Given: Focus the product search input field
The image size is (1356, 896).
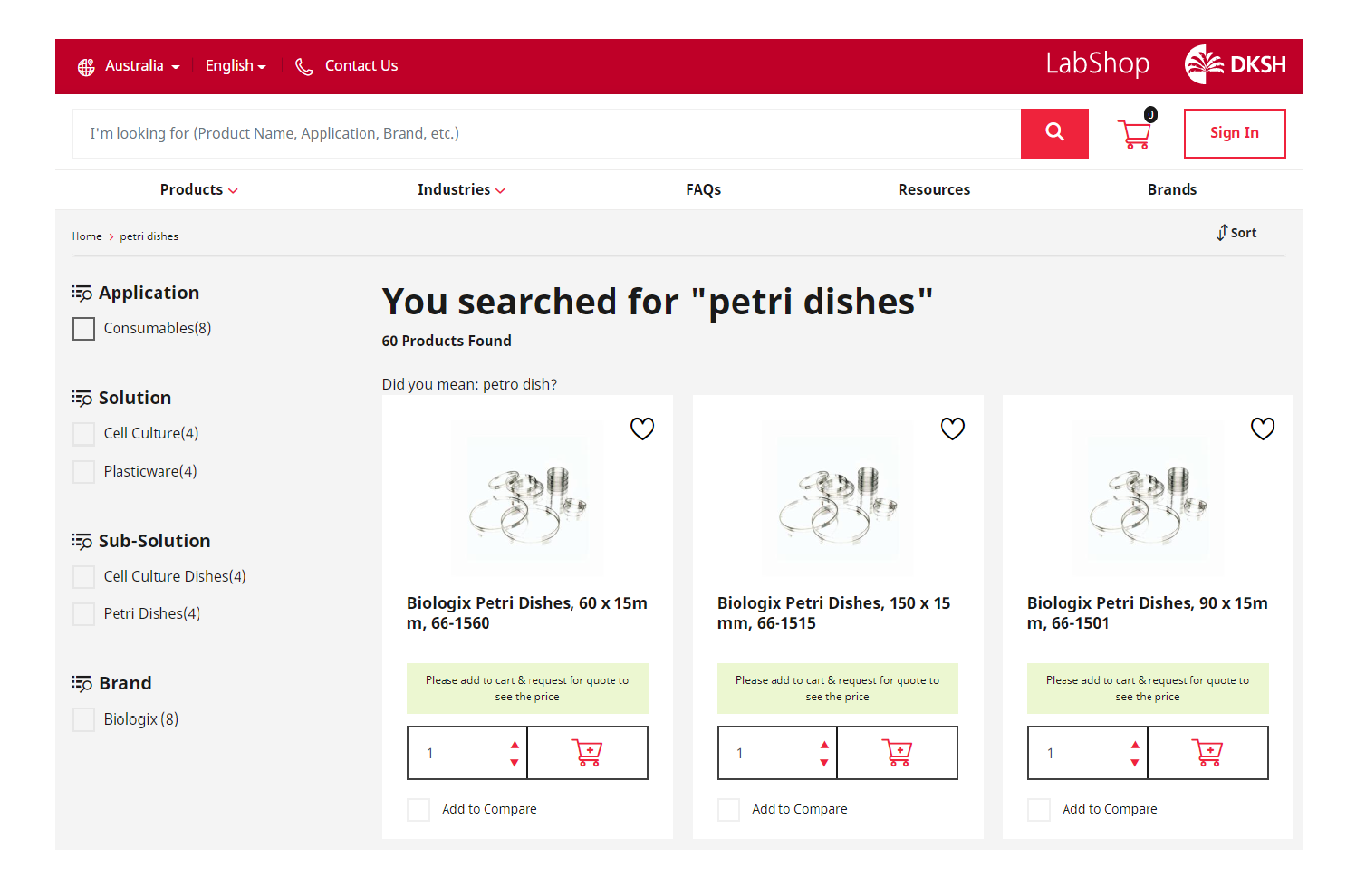Looking at the screenshot, I should (x=545, y=133).
